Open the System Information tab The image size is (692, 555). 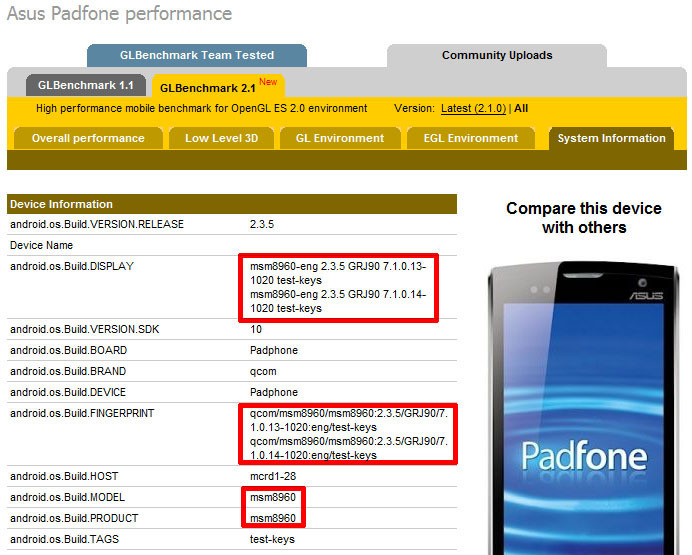pyautogui.click(x=611, y=139)
